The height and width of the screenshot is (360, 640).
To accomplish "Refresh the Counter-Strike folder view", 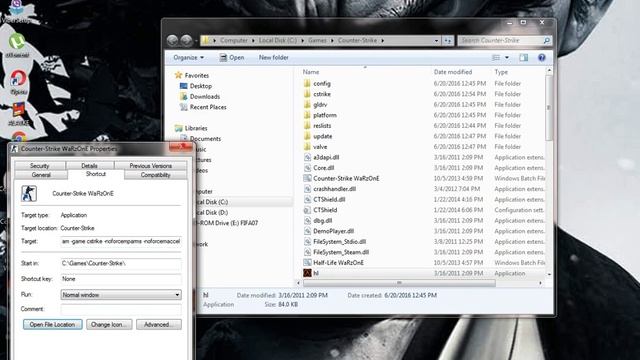I will (x=448, y=40).
